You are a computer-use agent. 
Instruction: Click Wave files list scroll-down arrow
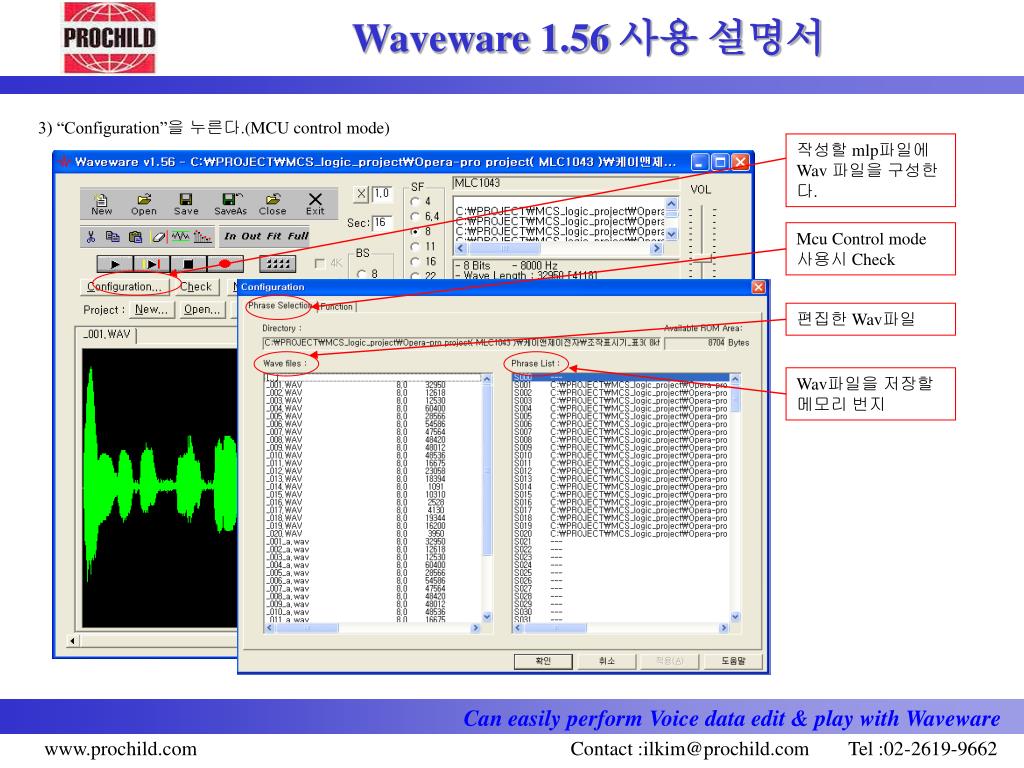point(487,616)
